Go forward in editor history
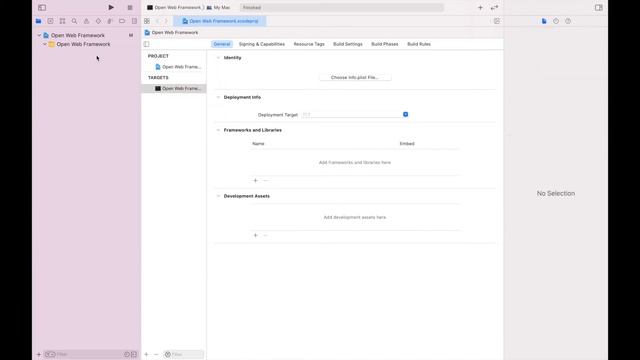This screenshot has width=640, height=360. coord(166,21)
